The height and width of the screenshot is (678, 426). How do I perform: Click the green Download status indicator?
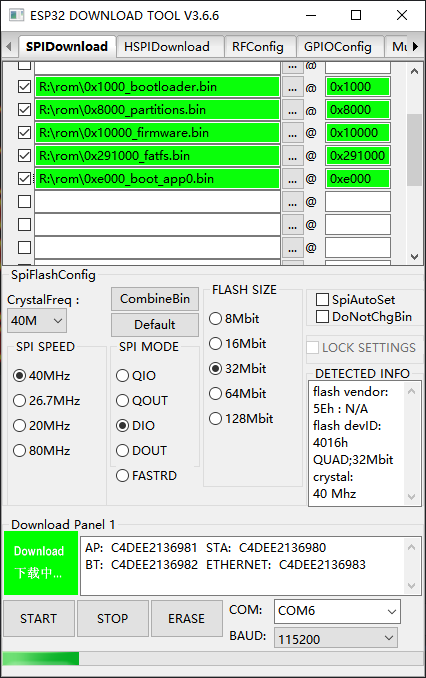point(41,563)
